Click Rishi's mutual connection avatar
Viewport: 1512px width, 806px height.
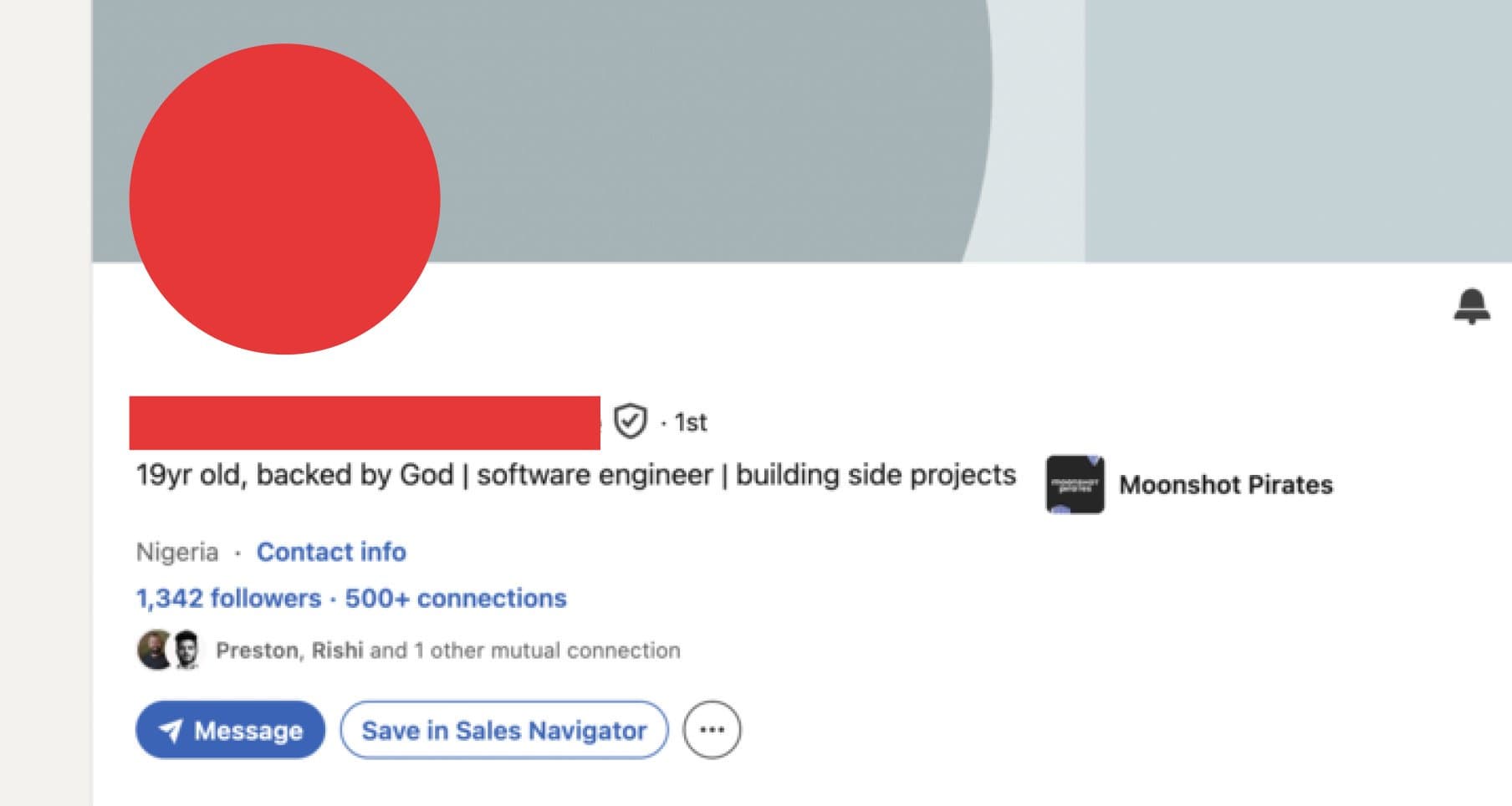click(x=187, y=650)
